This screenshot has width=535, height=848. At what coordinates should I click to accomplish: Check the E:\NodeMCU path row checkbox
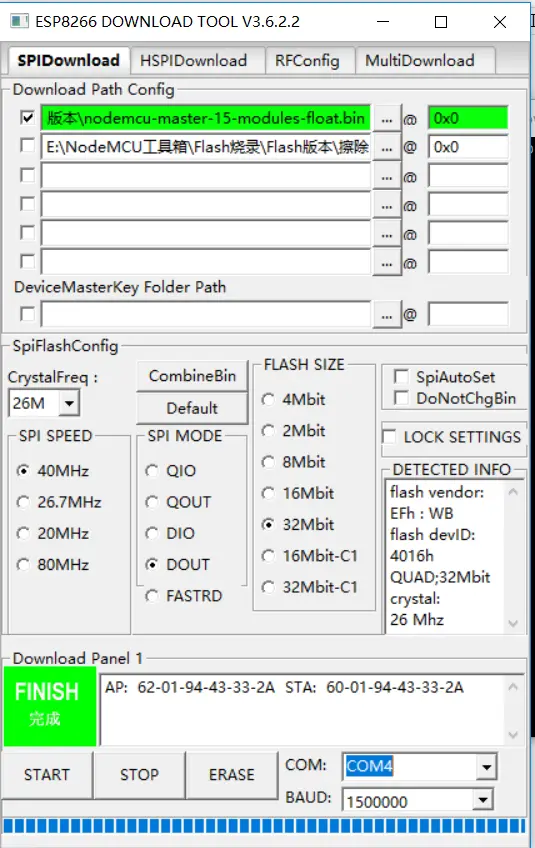27,146
